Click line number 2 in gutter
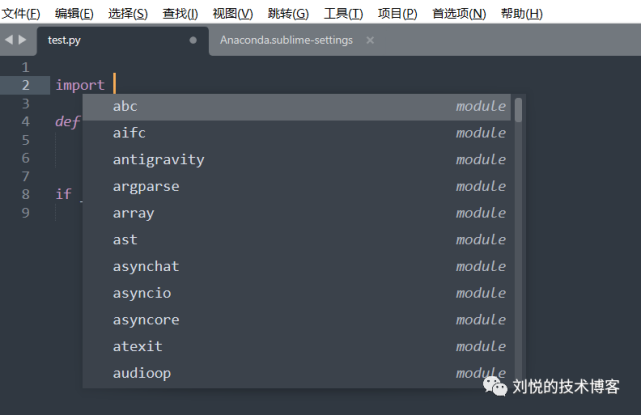The image size is (641, 415). coord(25,85)
